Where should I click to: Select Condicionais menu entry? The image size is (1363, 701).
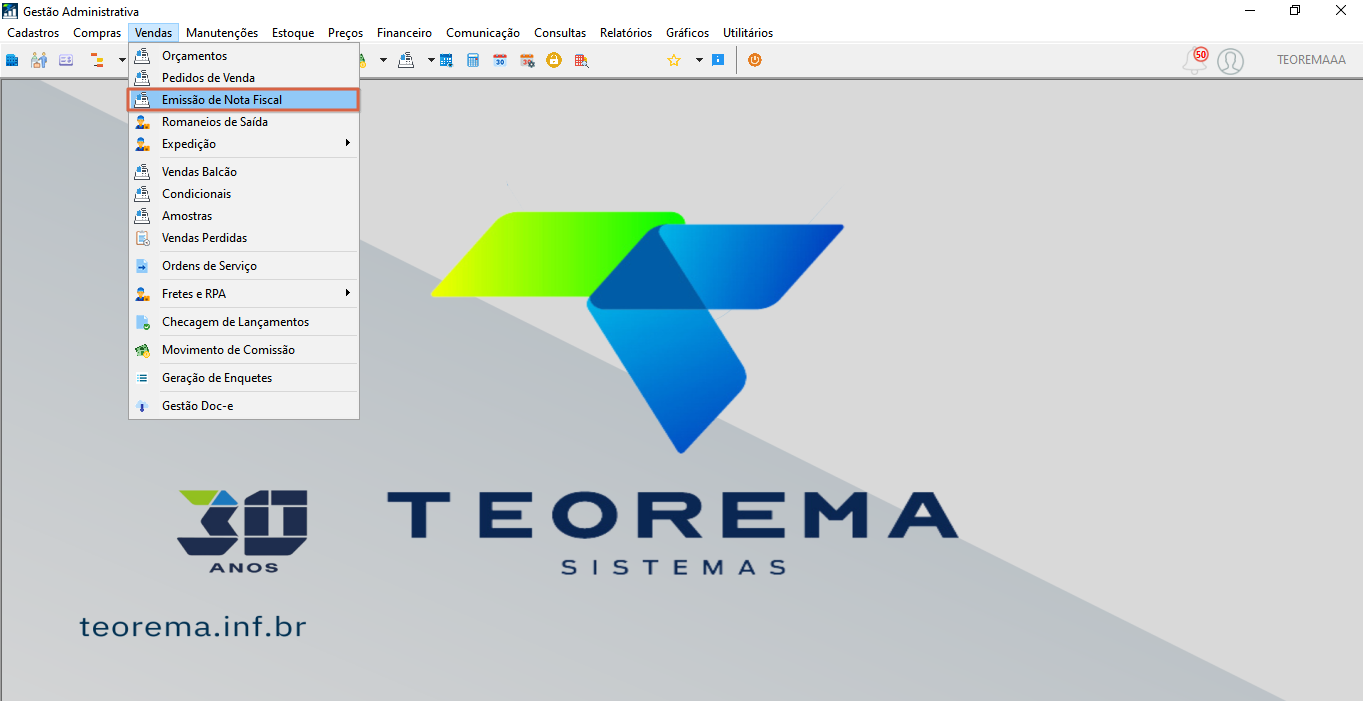243,194
